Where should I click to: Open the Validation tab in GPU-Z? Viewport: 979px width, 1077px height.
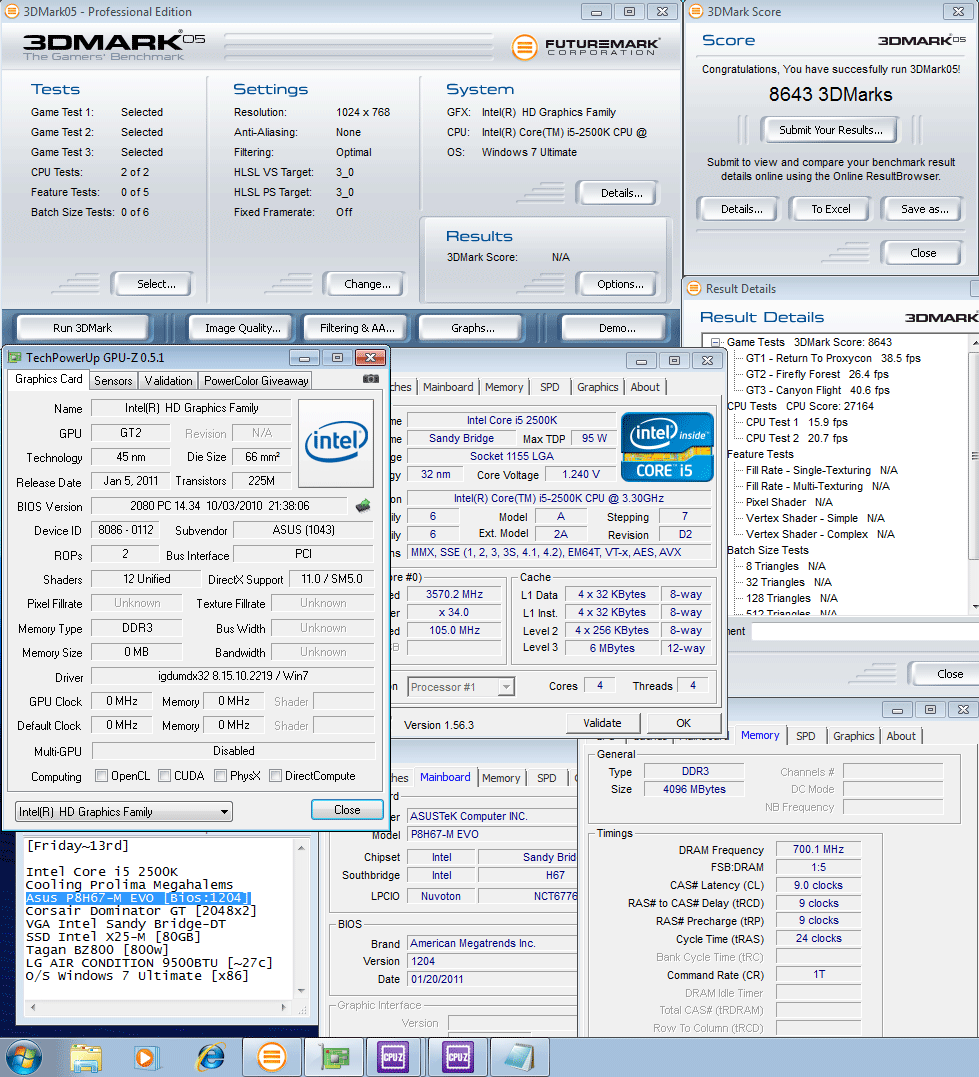pos(168,381)
